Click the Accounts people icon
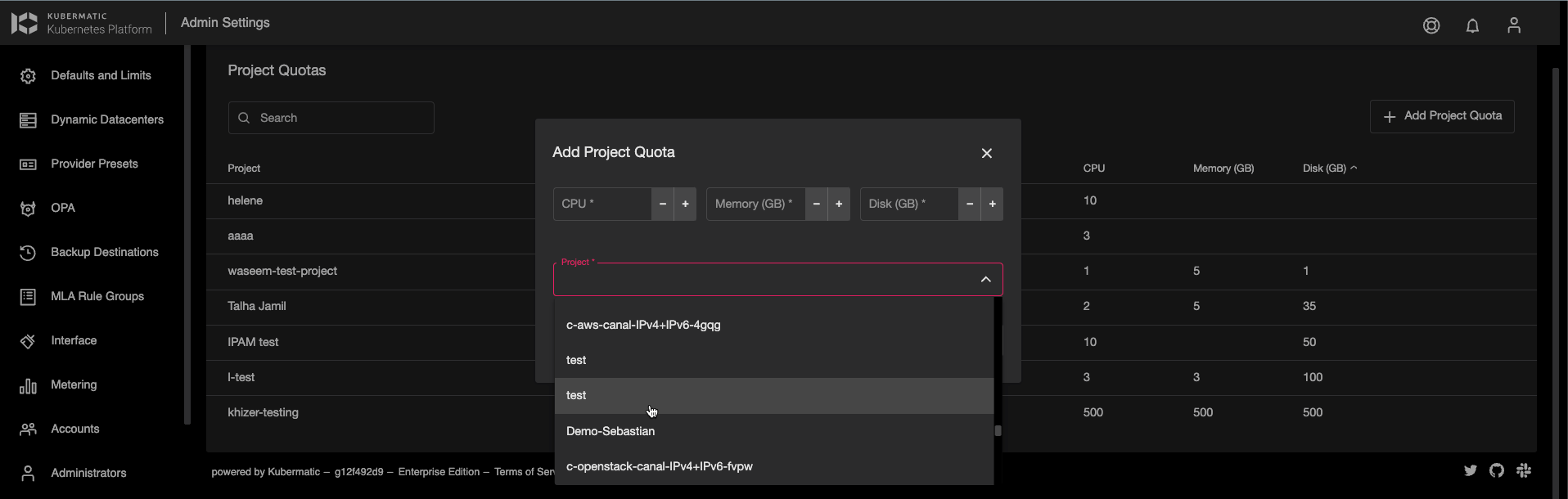Image resolution: width=1568 pixels, height=499 pixels. pyautogui.click(x=28, y=429)
